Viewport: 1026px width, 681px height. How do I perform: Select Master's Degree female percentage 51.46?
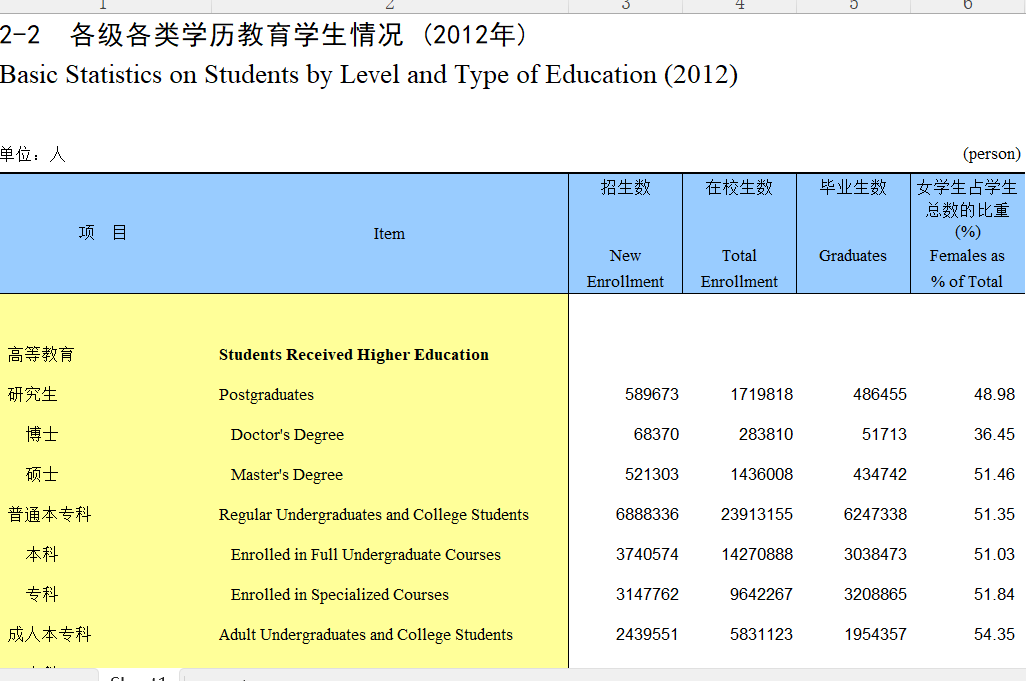coord(995,474)
